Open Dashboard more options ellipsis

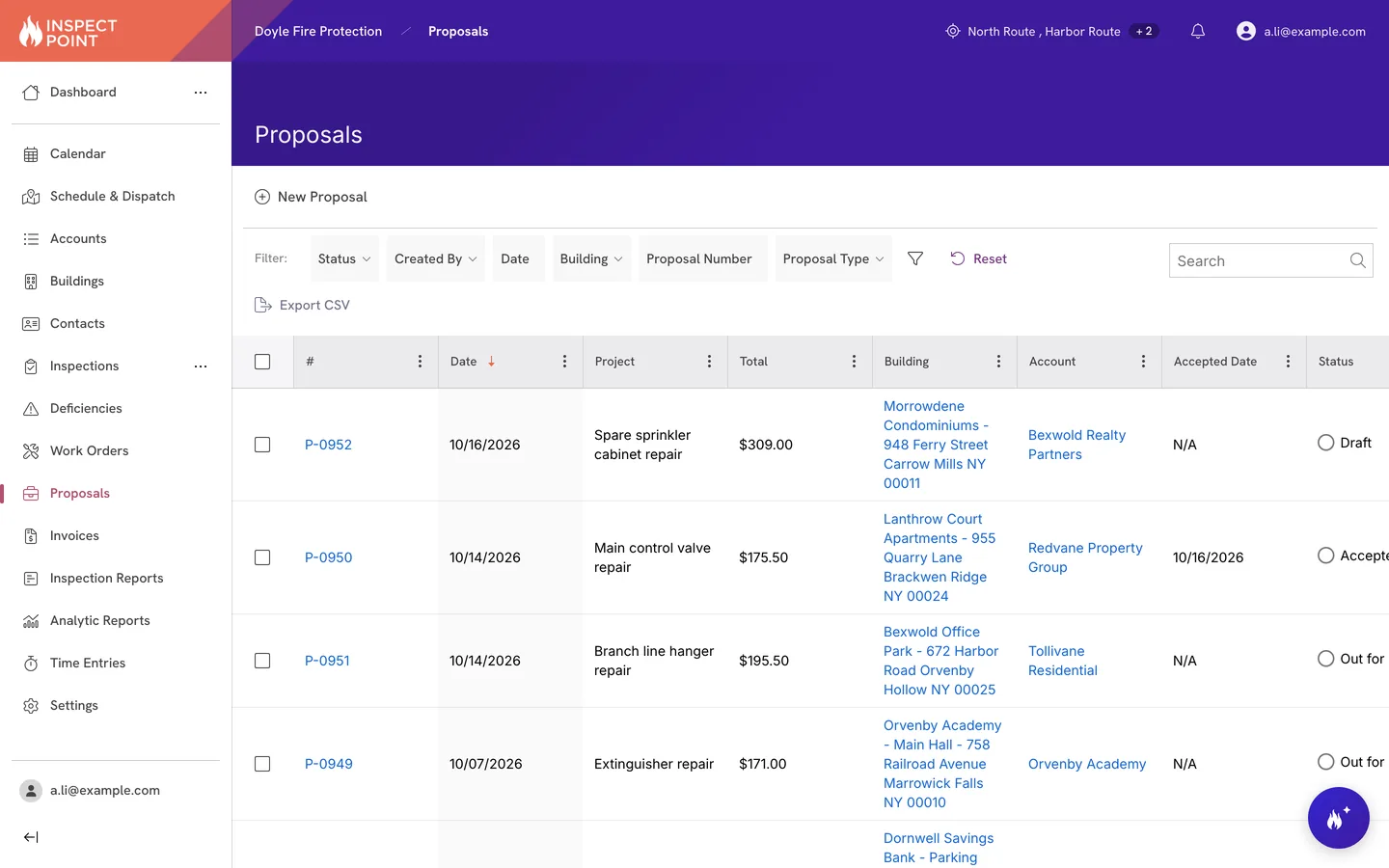coord(201,93)
